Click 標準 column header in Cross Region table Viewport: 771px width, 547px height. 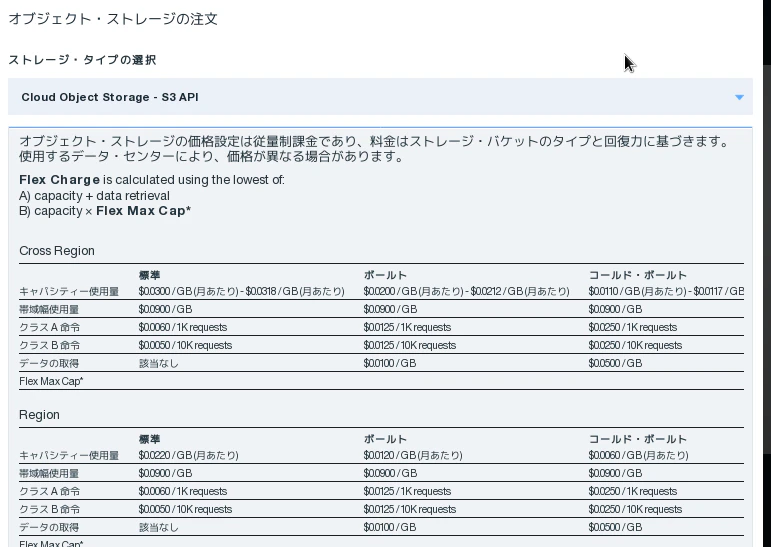(149, 275)
